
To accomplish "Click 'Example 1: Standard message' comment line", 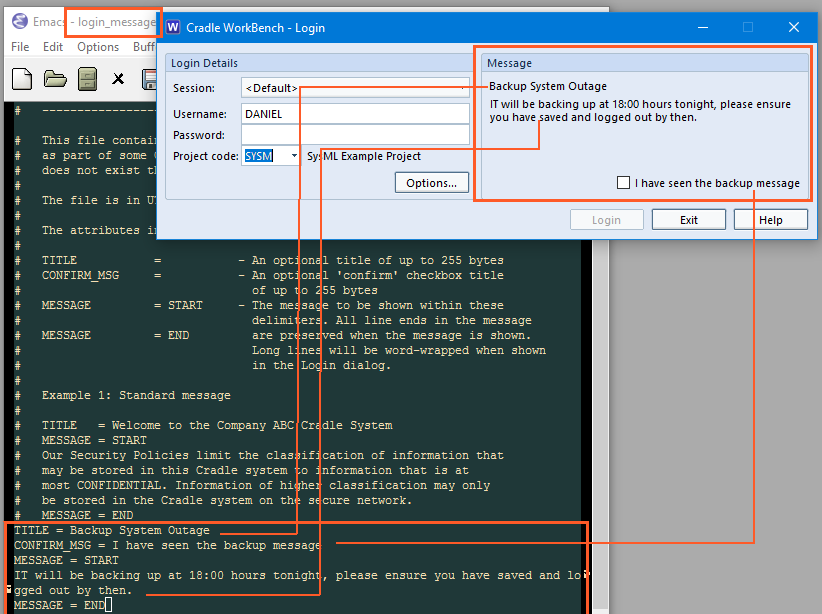I will pyautogui.click(x=136, y=395).
